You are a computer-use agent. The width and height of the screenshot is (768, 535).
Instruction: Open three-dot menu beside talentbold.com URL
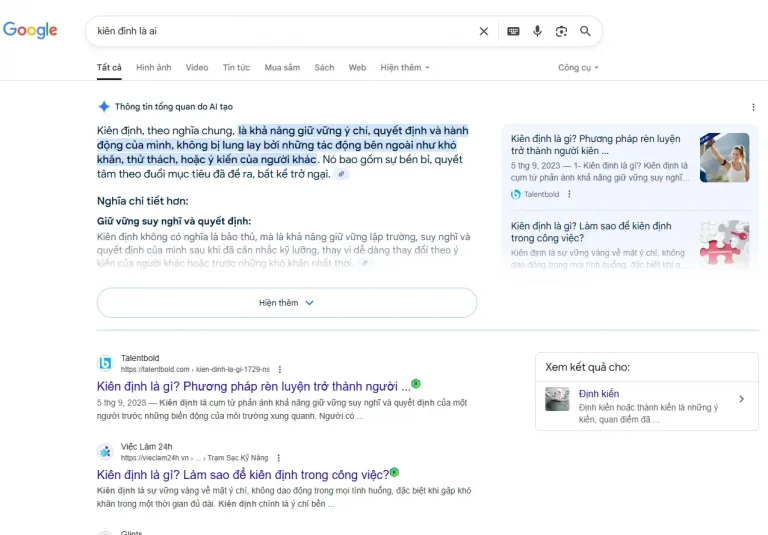pos(280,369)
